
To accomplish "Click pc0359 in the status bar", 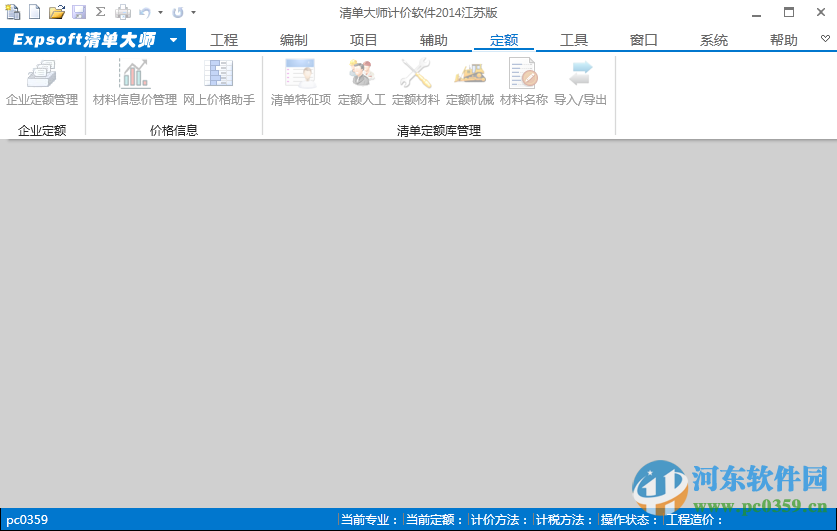I will [27, 520].
